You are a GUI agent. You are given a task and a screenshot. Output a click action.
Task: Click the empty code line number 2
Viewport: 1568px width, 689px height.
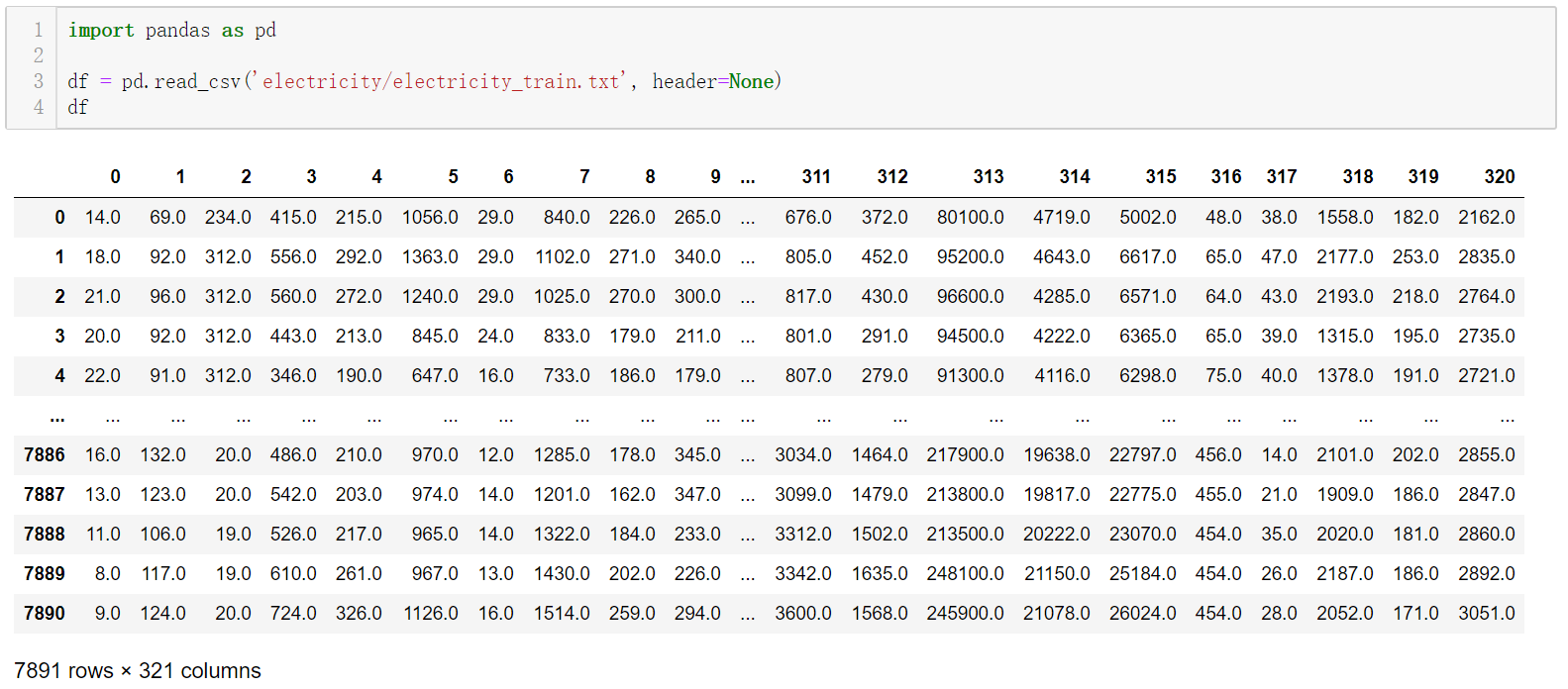(39, 55)
